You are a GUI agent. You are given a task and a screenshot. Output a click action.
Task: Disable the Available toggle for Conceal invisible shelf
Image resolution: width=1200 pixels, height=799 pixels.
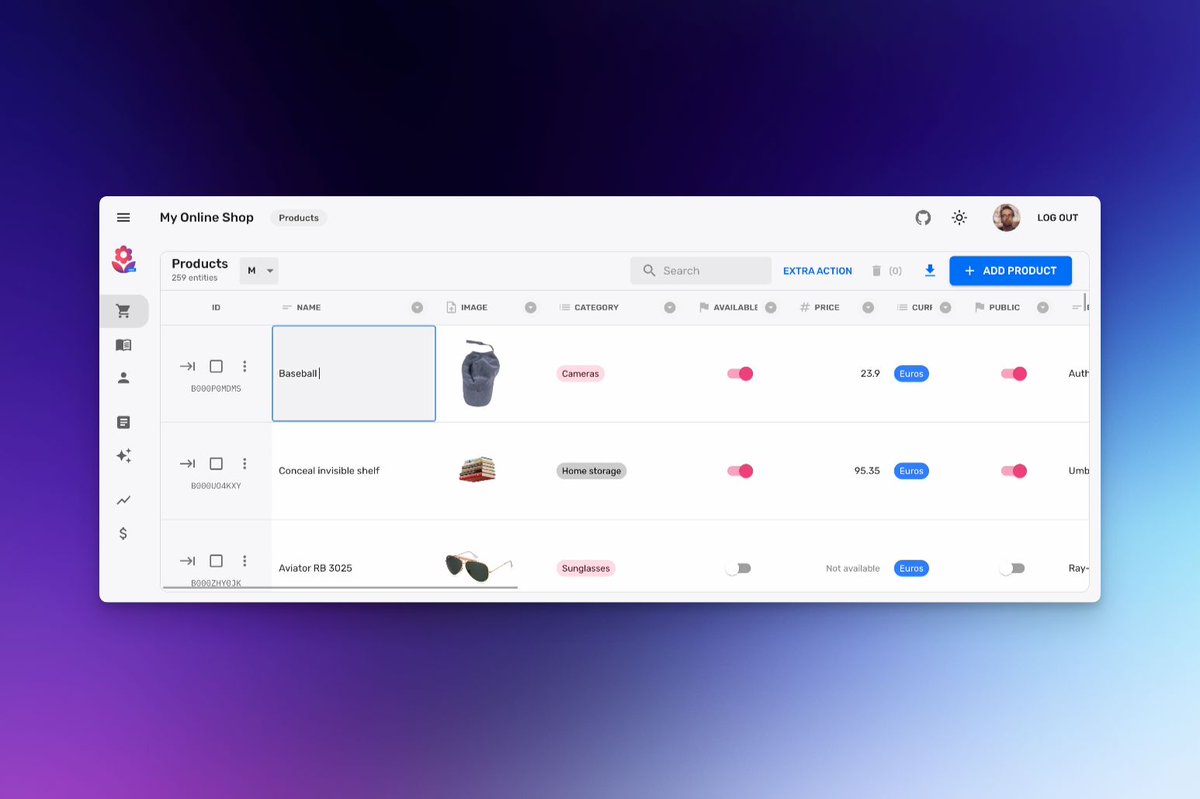coord(738,470)
